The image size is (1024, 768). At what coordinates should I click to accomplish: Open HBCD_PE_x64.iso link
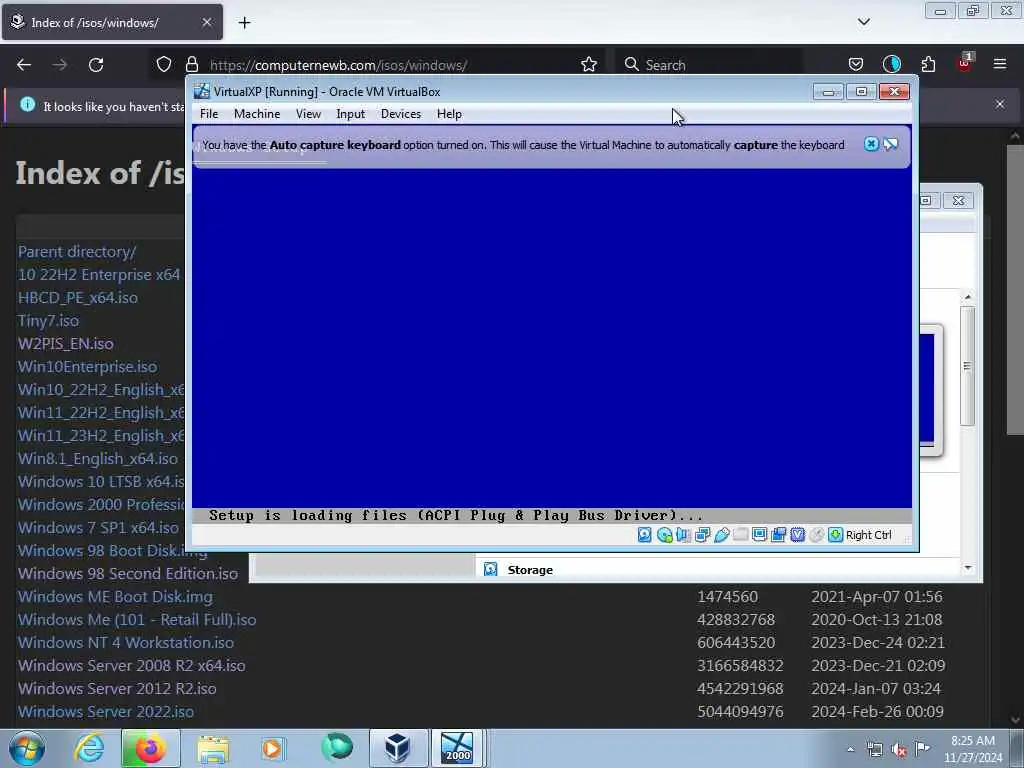[78, 298]
